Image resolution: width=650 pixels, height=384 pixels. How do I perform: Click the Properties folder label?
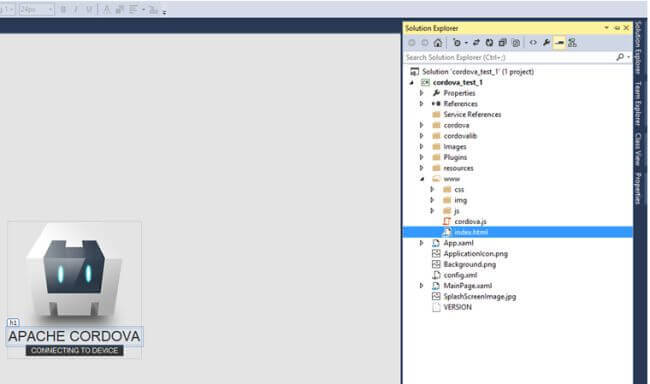click(459, 93)
